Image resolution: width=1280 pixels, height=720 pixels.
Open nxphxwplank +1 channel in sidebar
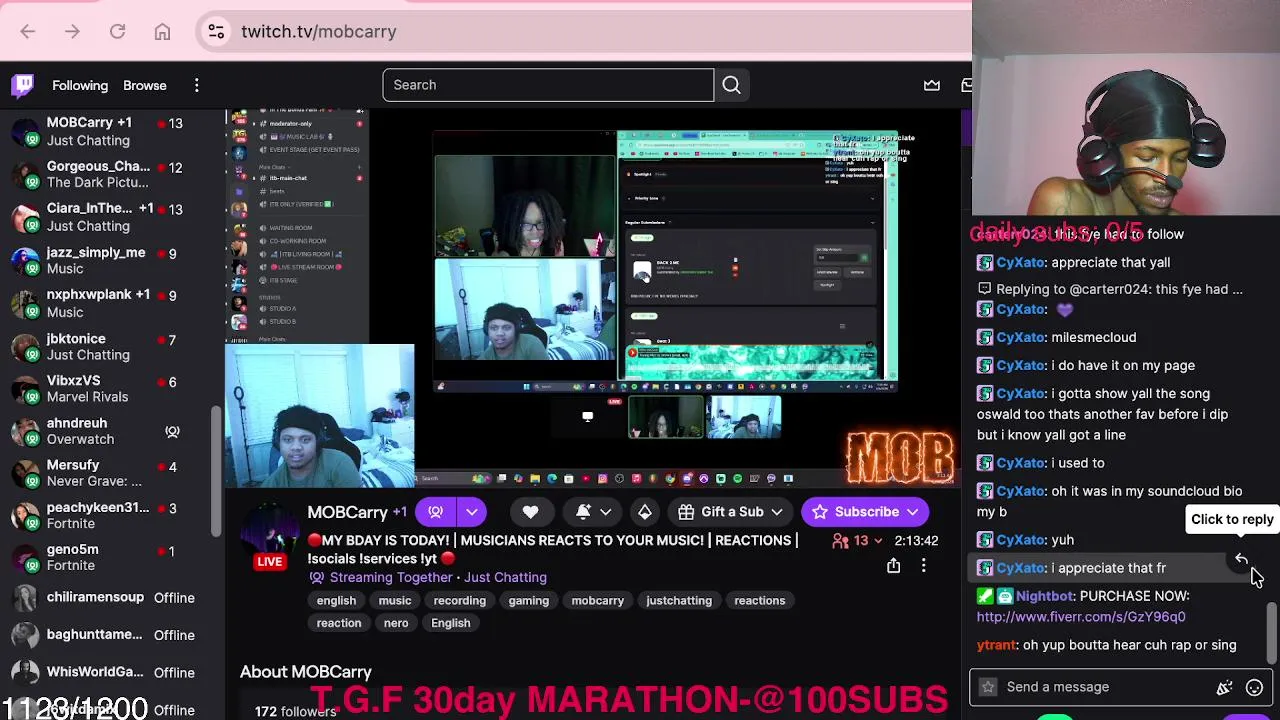coord(110,303)
